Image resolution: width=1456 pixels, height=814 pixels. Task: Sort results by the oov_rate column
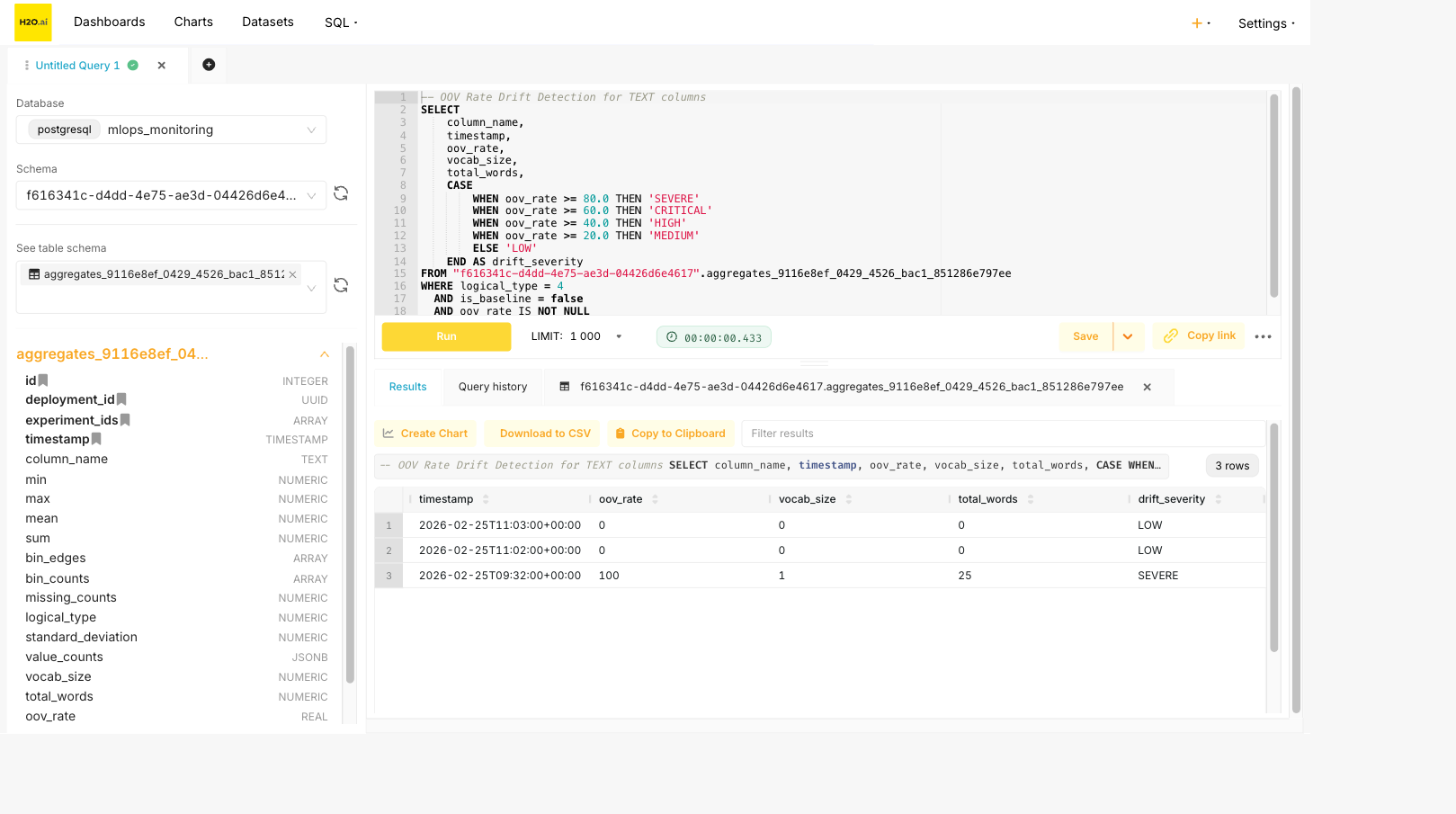656,498
